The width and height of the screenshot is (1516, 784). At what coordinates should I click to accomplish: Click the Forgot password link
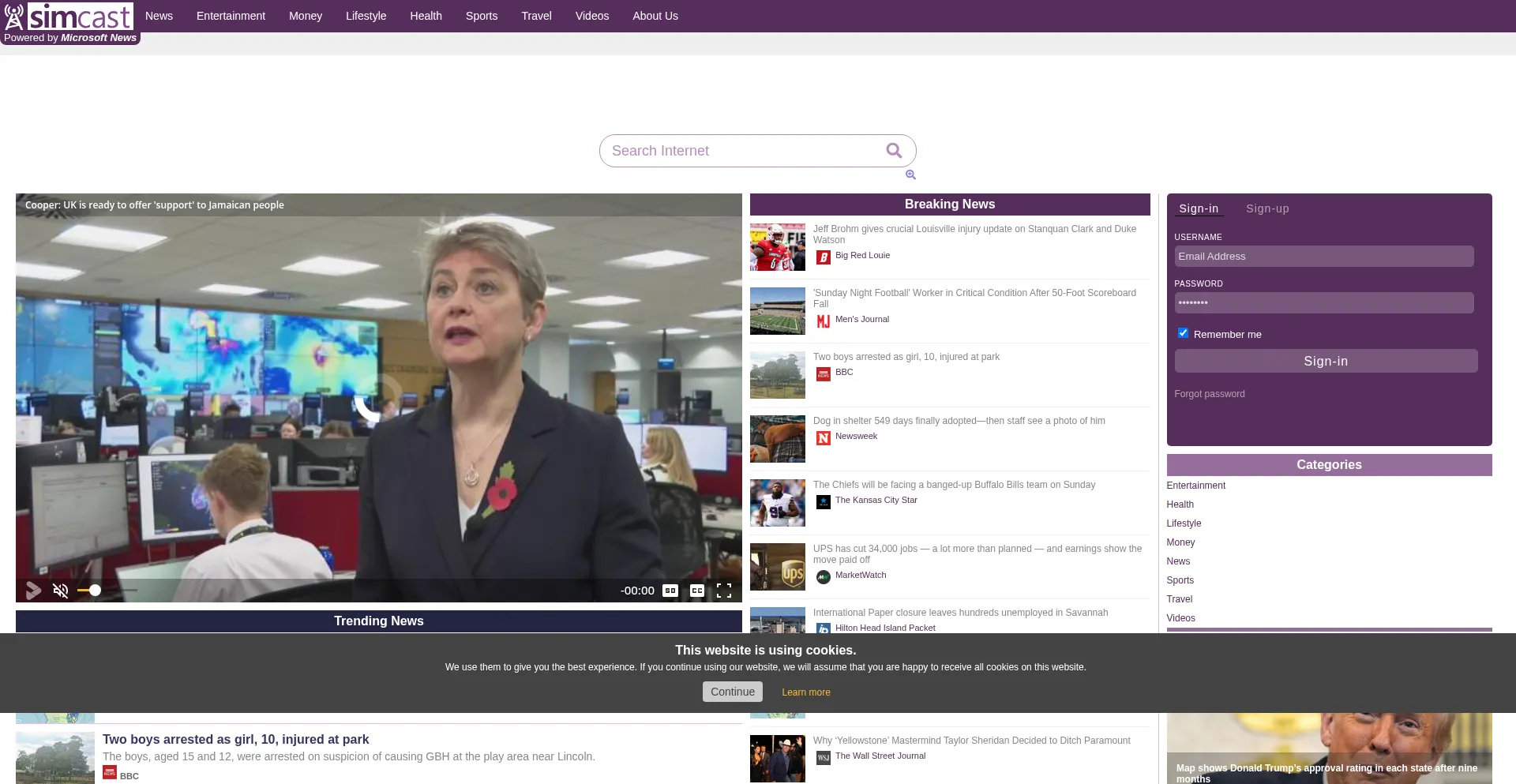coord(1209,394)
